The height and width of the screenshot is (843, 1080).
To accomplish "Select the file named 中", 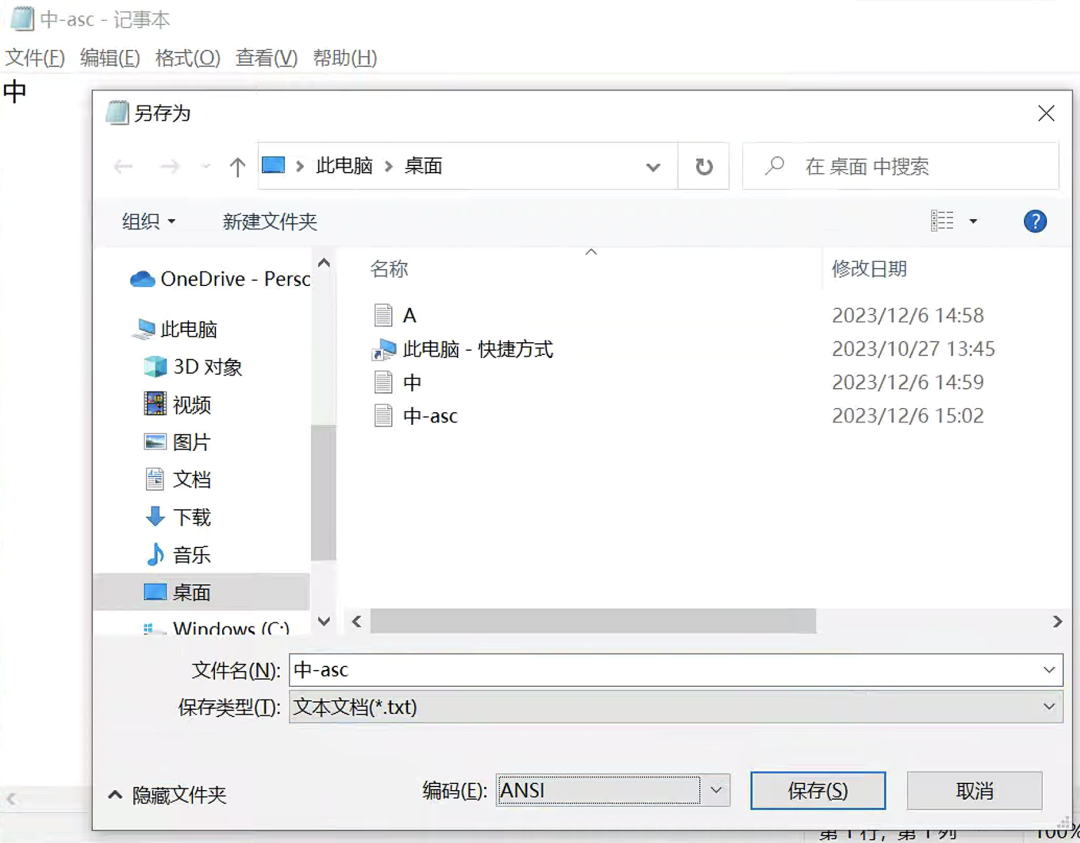I will [x=412, y=382].
